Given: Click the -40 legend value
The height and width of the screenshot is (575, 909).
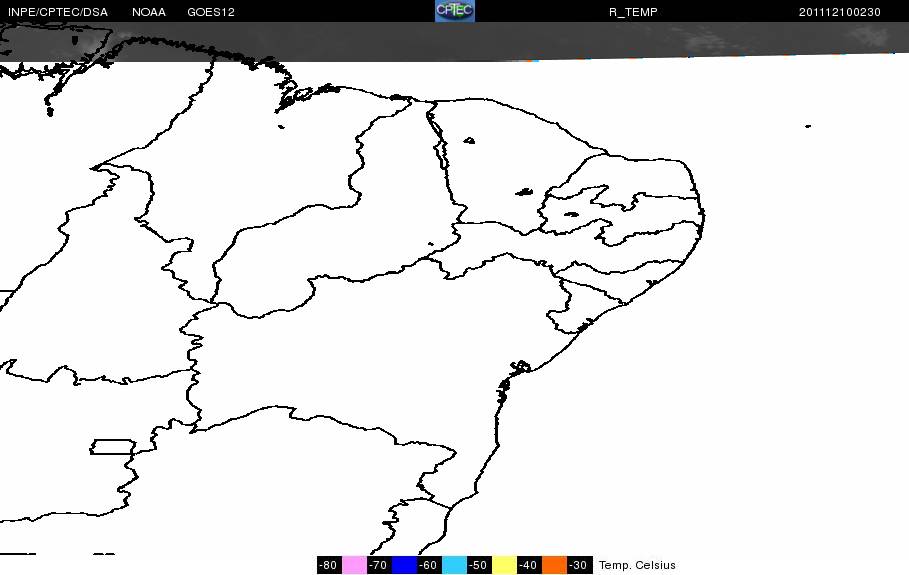Looking at the screenshot, I should click(528, 565).
